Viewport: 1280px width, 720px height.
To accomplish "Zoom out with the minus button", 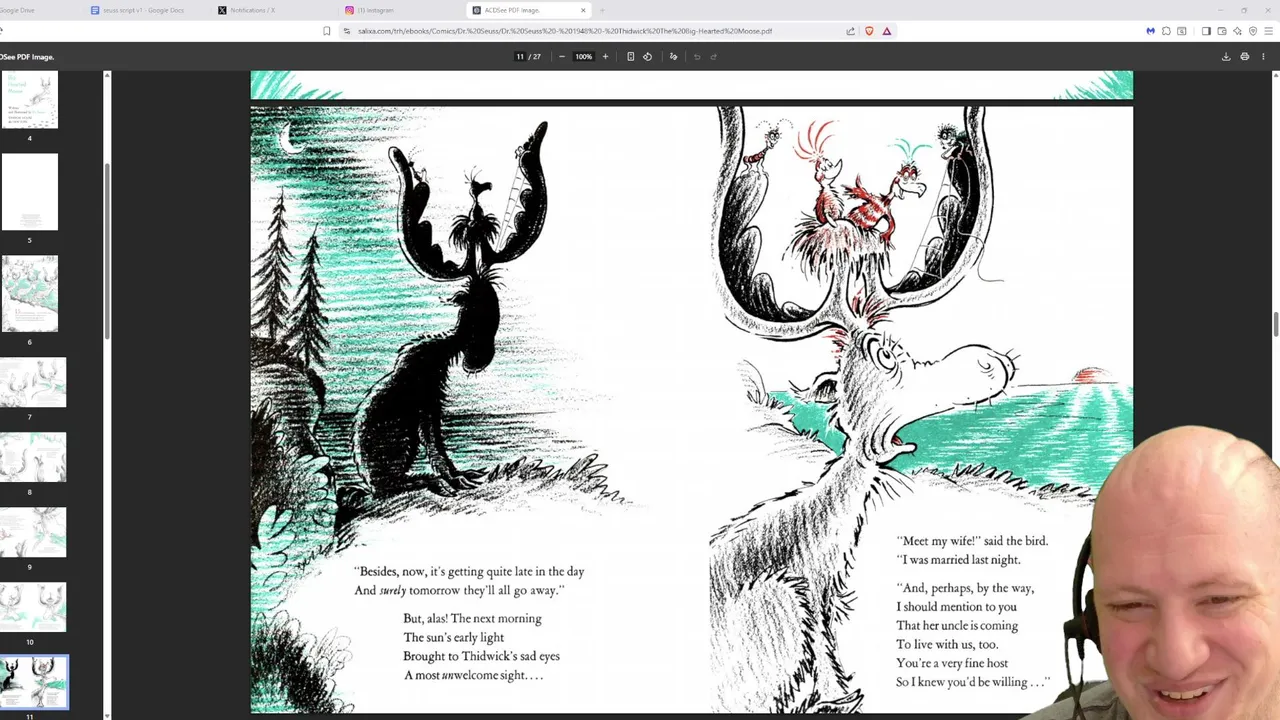I will [561, 56].
